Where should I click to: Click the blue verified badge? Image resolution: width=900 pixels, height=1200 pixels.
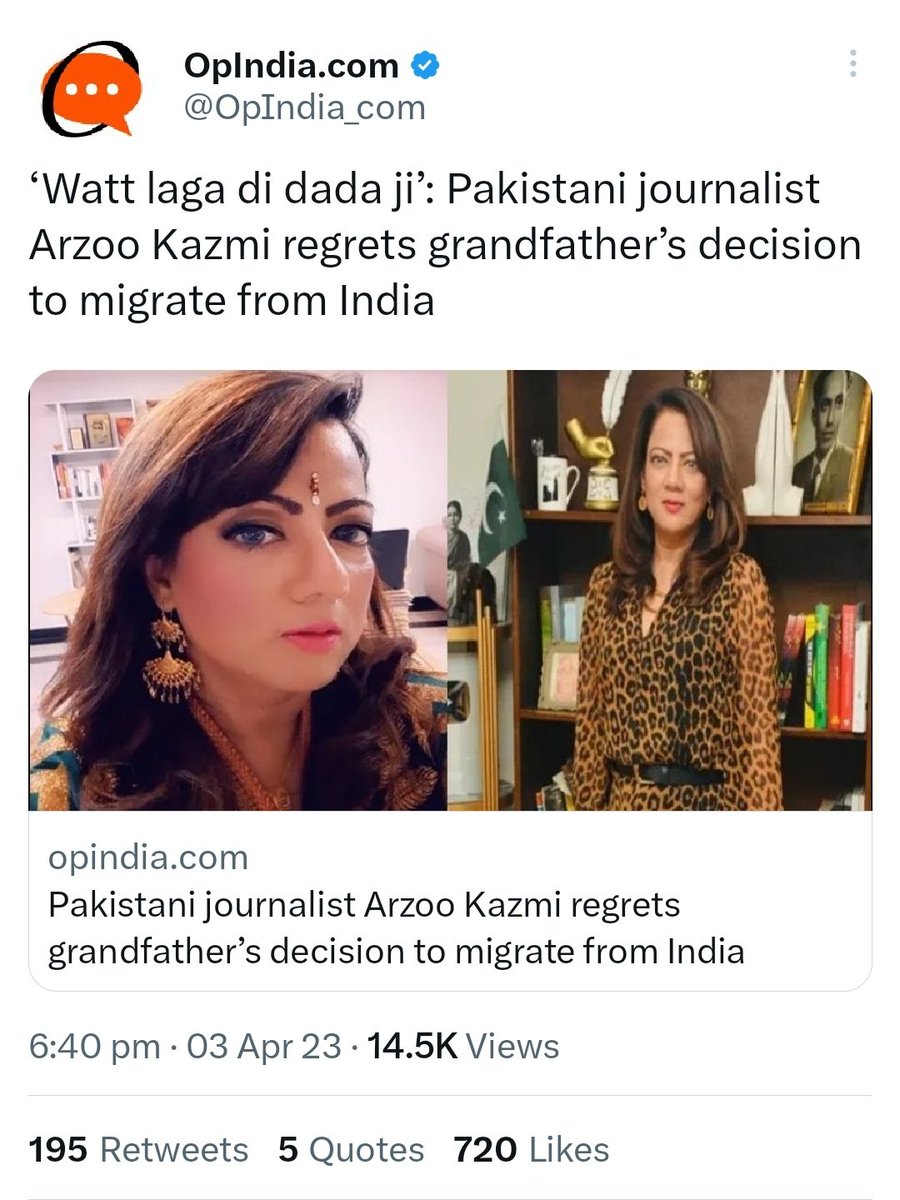tap(424, 67)
